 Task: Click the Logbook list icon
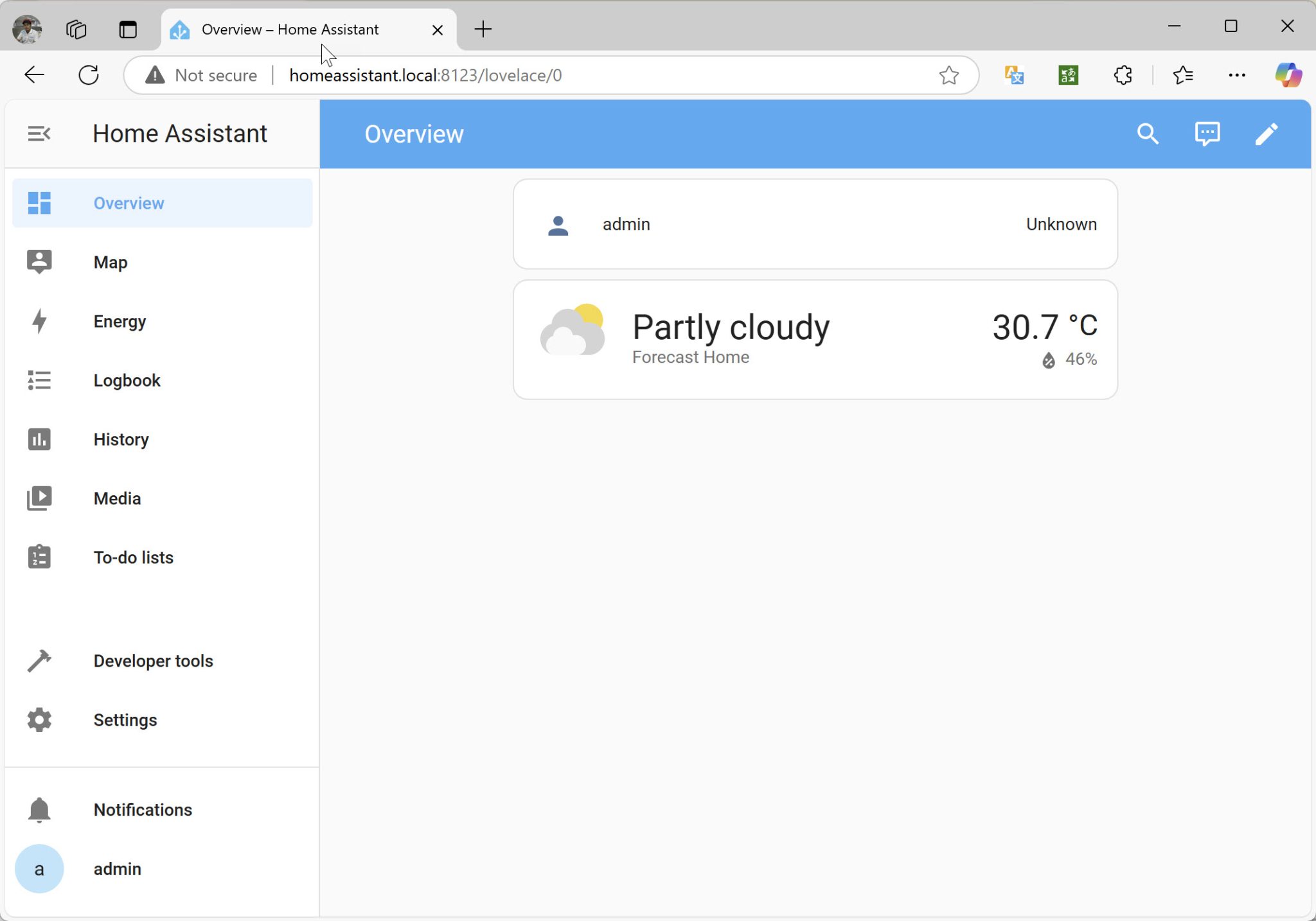(39, 380)
